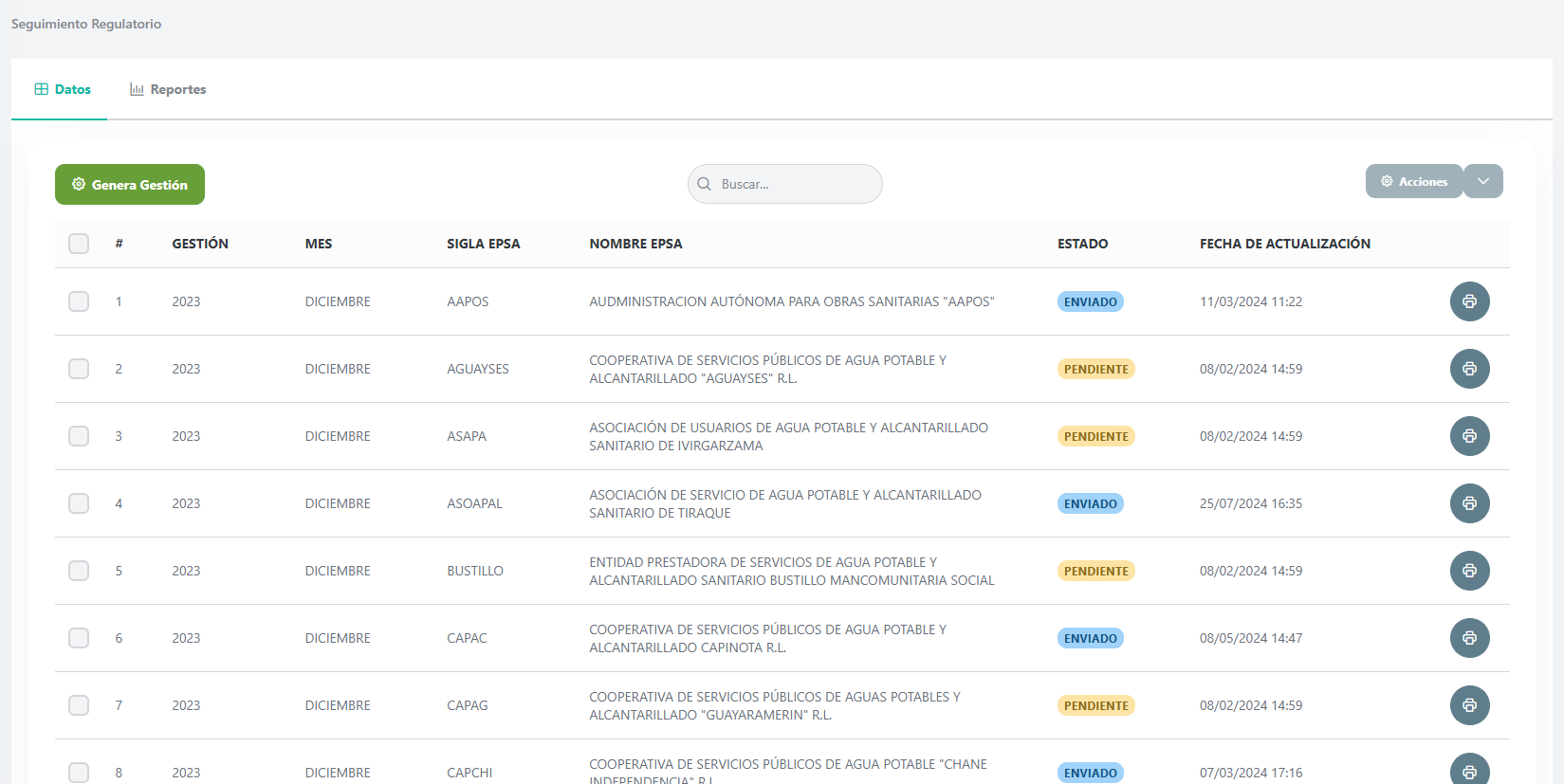Viewport: 1564px width, 784px height.
Task: Open the Datos tab
Action: [x=63, y=89]
